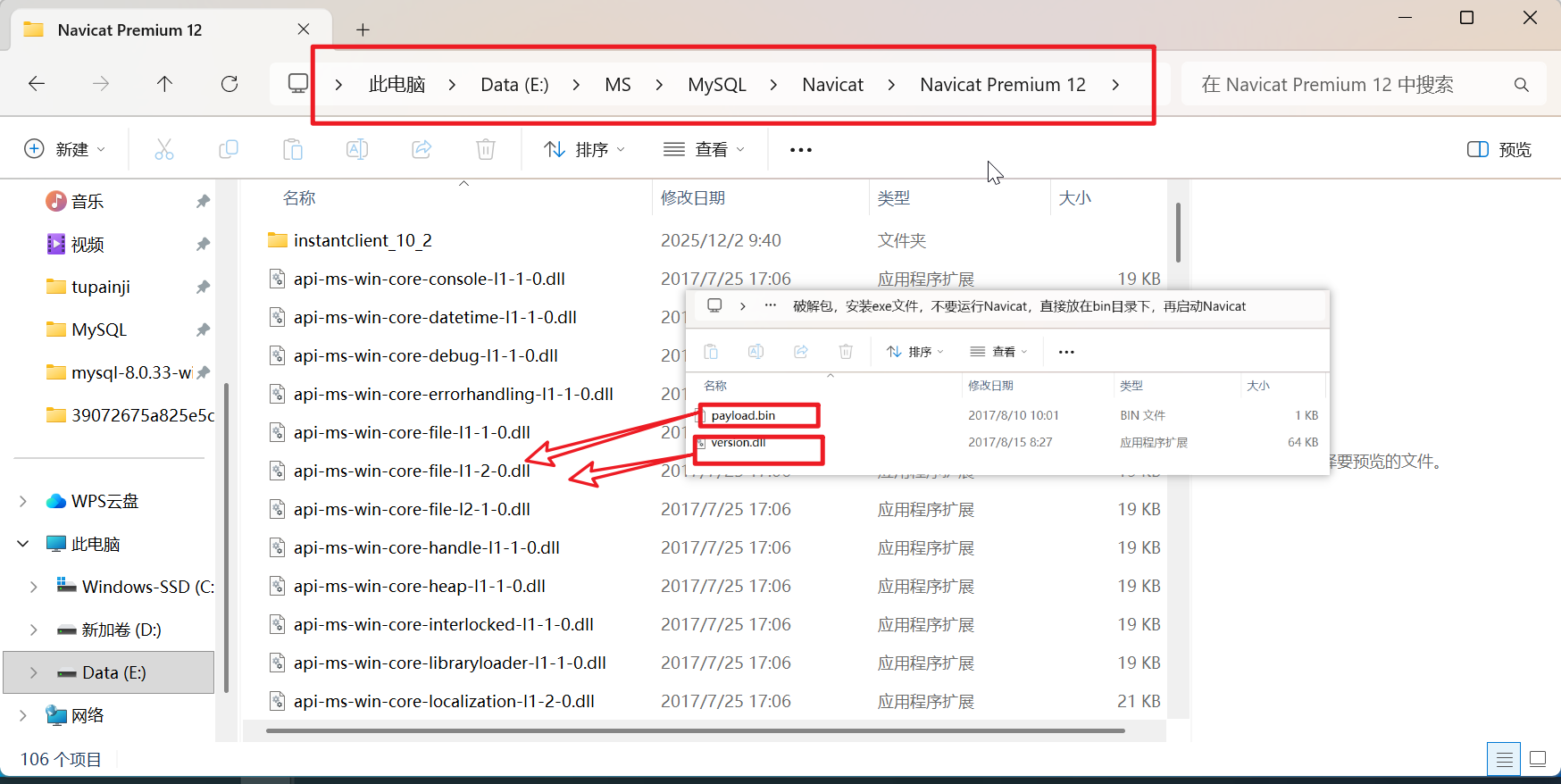Select api-ms-win-core-heap-l1-1-0.dll file
This screenshot has width=1561, height=784.
pyautogui.click(x=420, y=587)
